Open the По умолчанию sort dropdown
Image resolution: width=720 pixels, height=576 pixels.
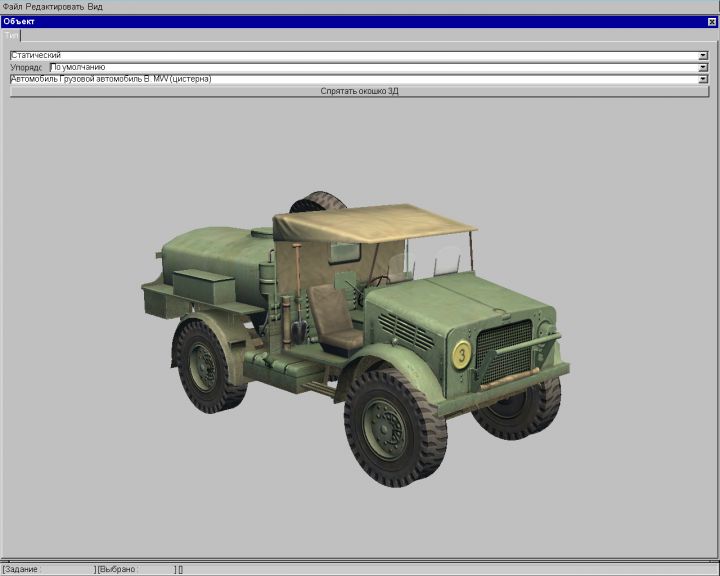[x=703, y=67]
